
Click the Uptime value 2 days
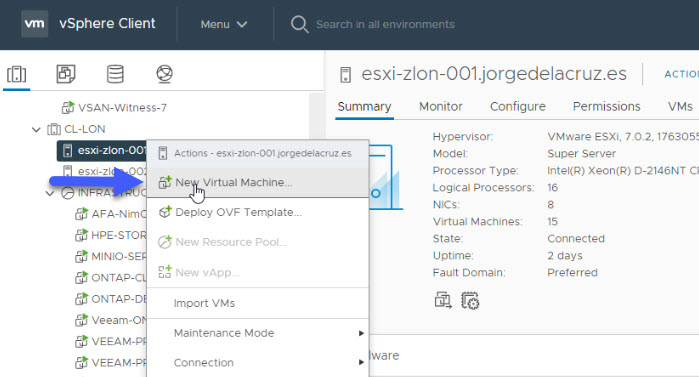coord(565,256)
